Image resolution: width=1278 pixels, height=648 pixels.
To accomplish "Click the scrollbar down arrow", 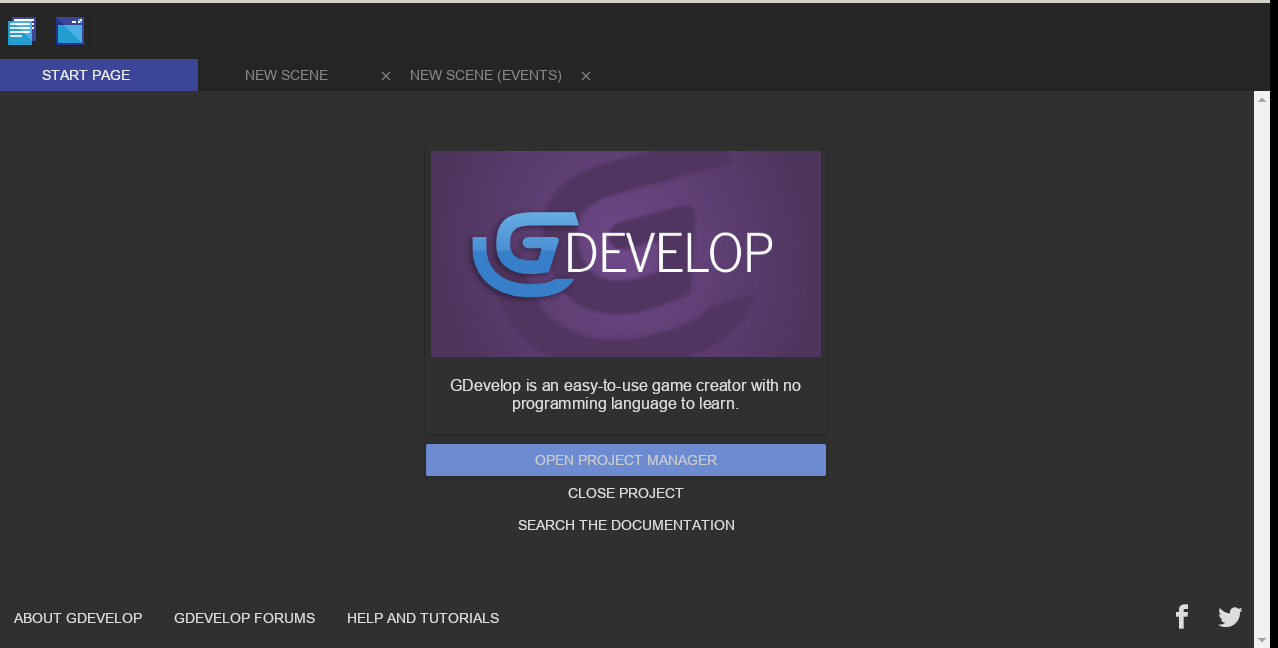I will click(1262, 640).
